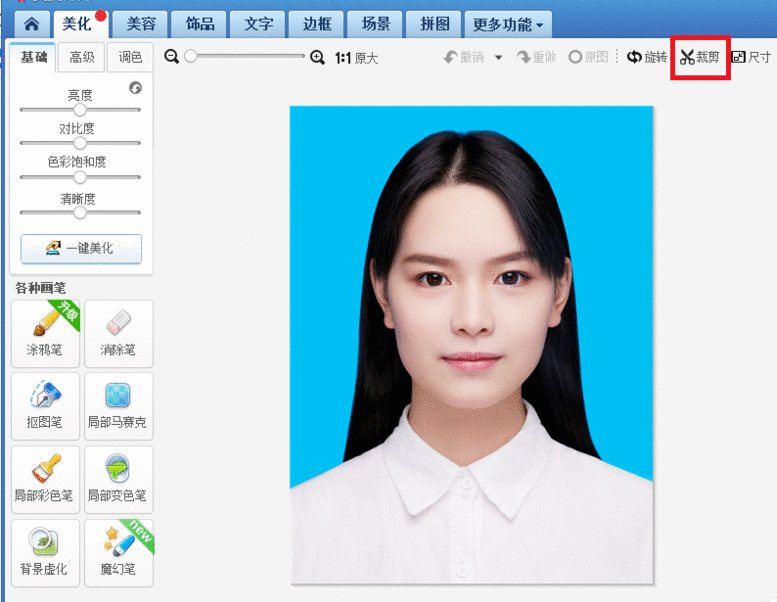Screen dimensions: 777x602
Task: Switch to the 场景 tab
Action: click(x=375, y=24)
